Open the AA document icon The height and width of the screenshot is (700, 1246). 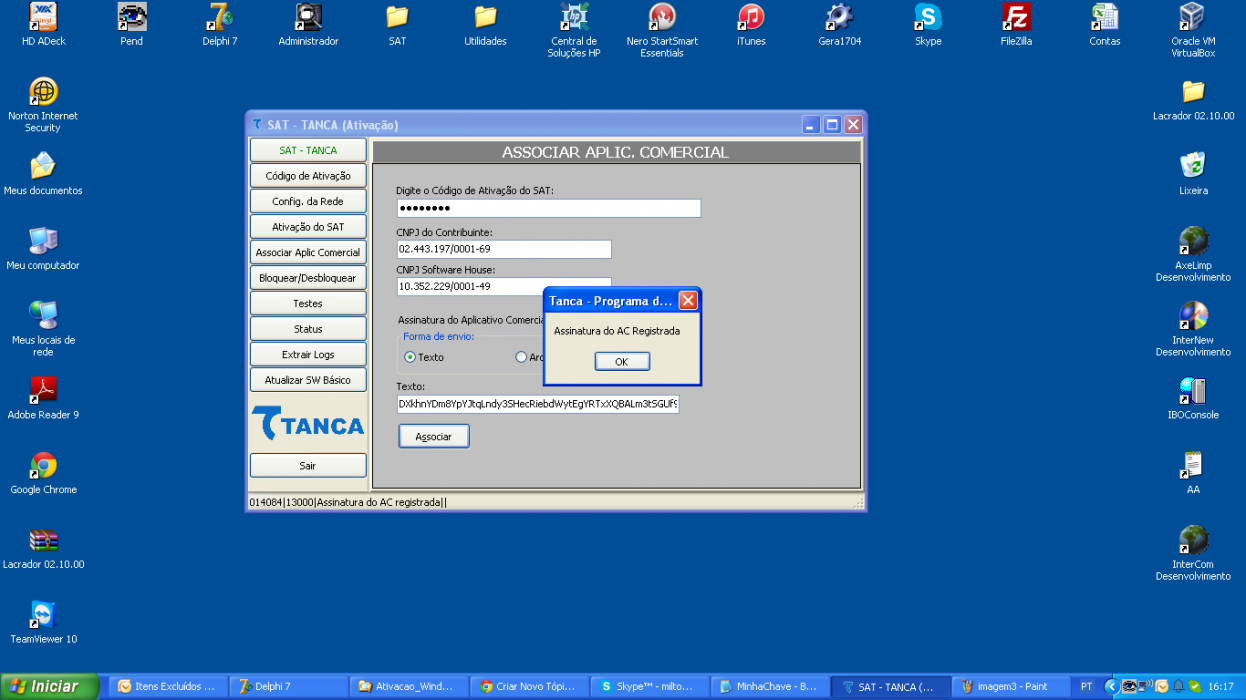(x=1193, y=465)
